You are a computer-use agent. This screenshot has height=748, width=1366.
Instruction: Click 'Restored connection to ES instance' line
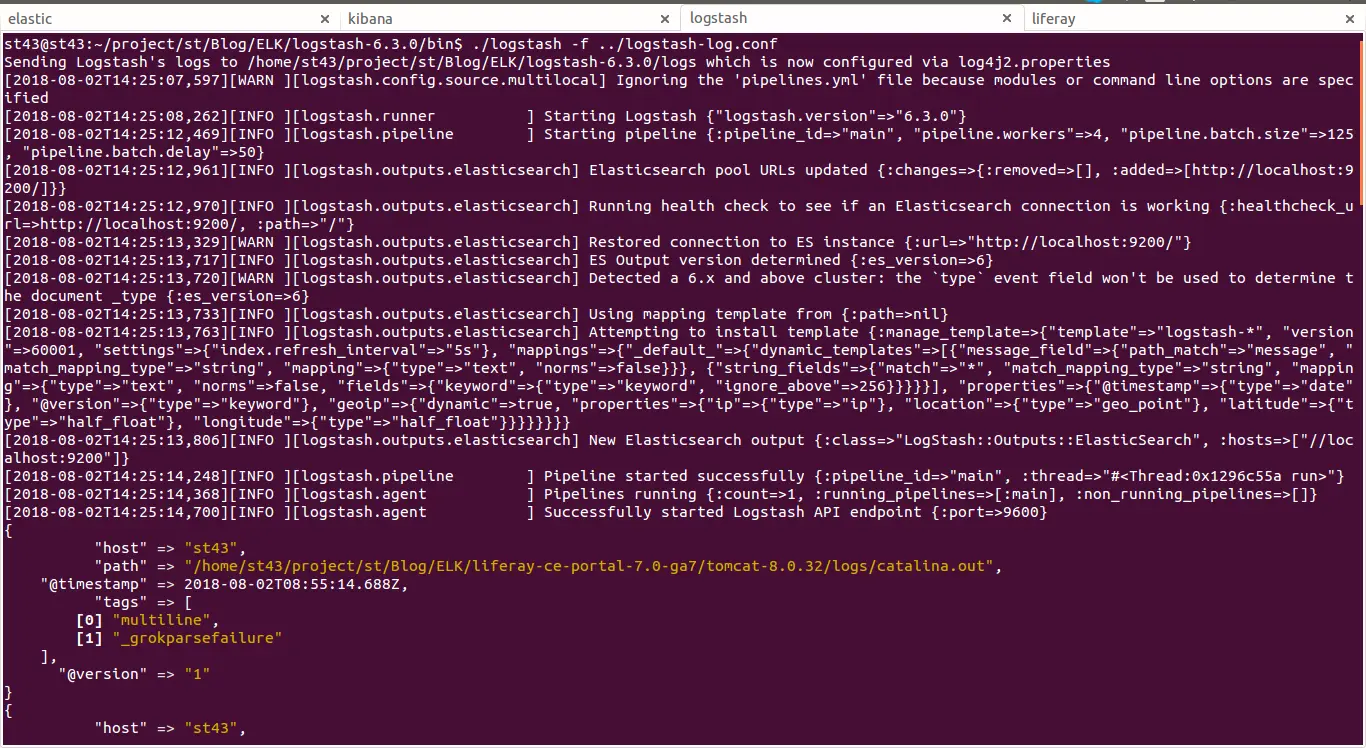[x=598, y=242]
